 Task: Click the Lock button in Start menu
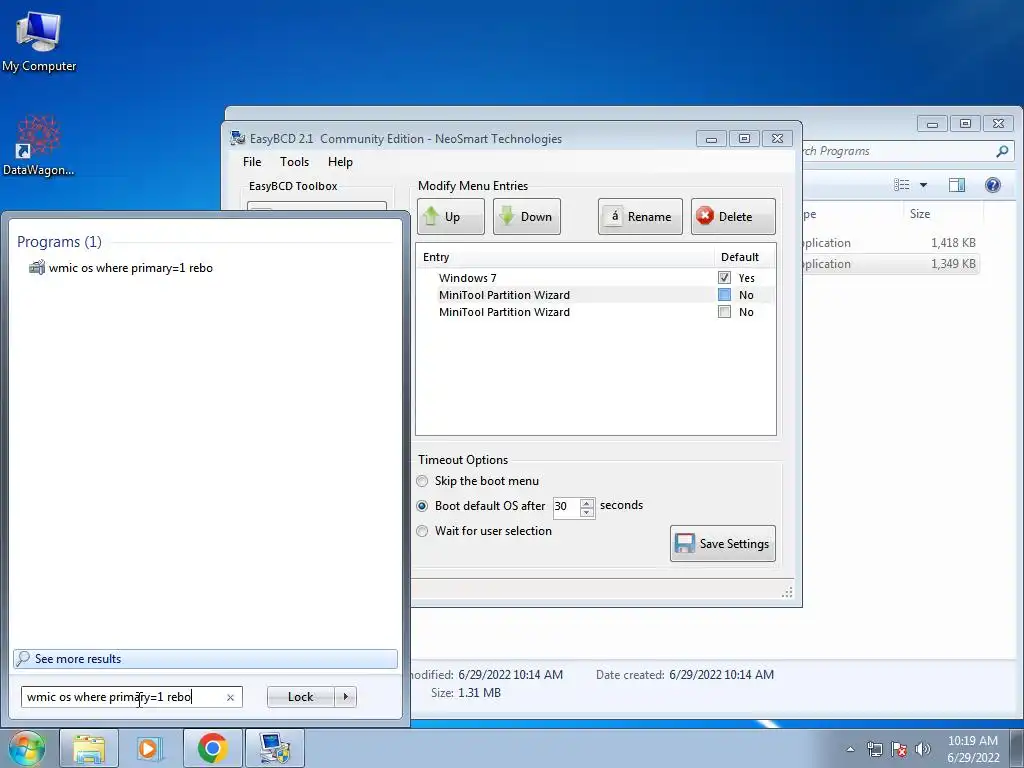[300, 697]
